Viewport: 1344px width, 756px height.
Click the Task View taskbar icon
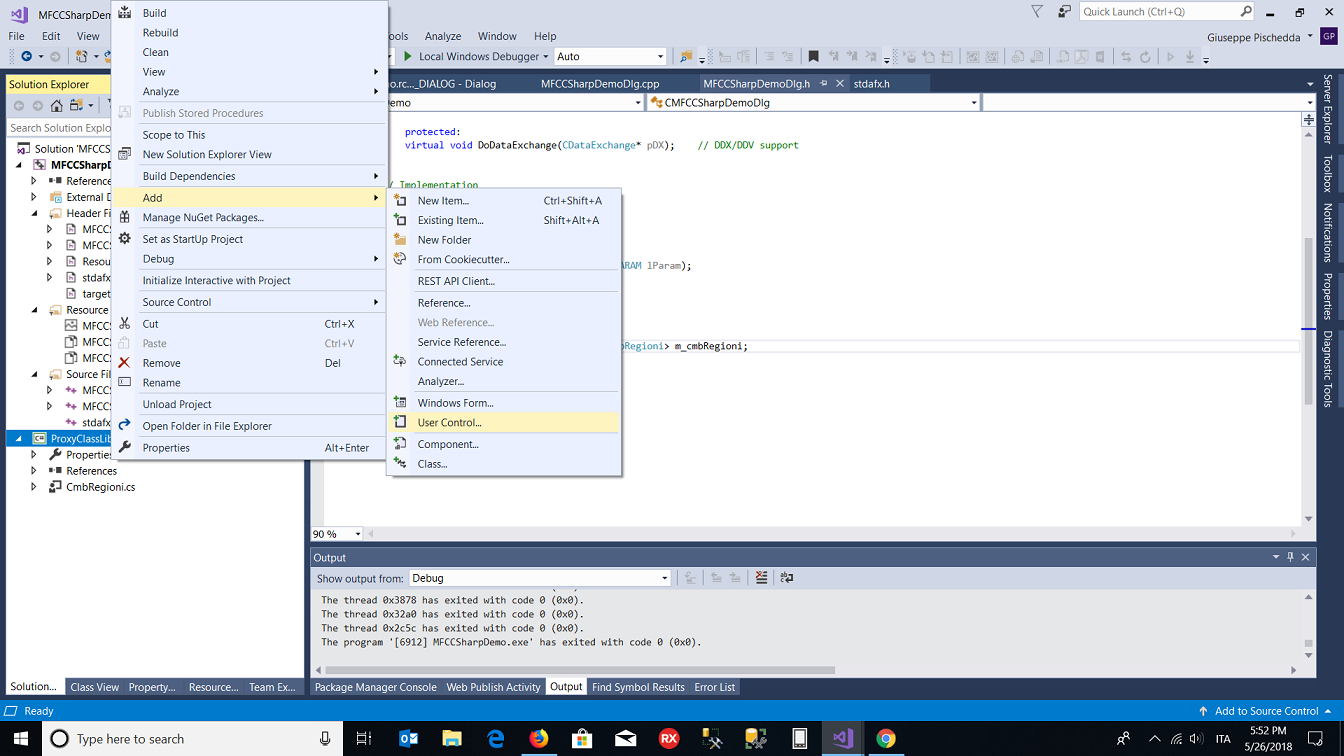pyautogui.click(x=364, y=739)
